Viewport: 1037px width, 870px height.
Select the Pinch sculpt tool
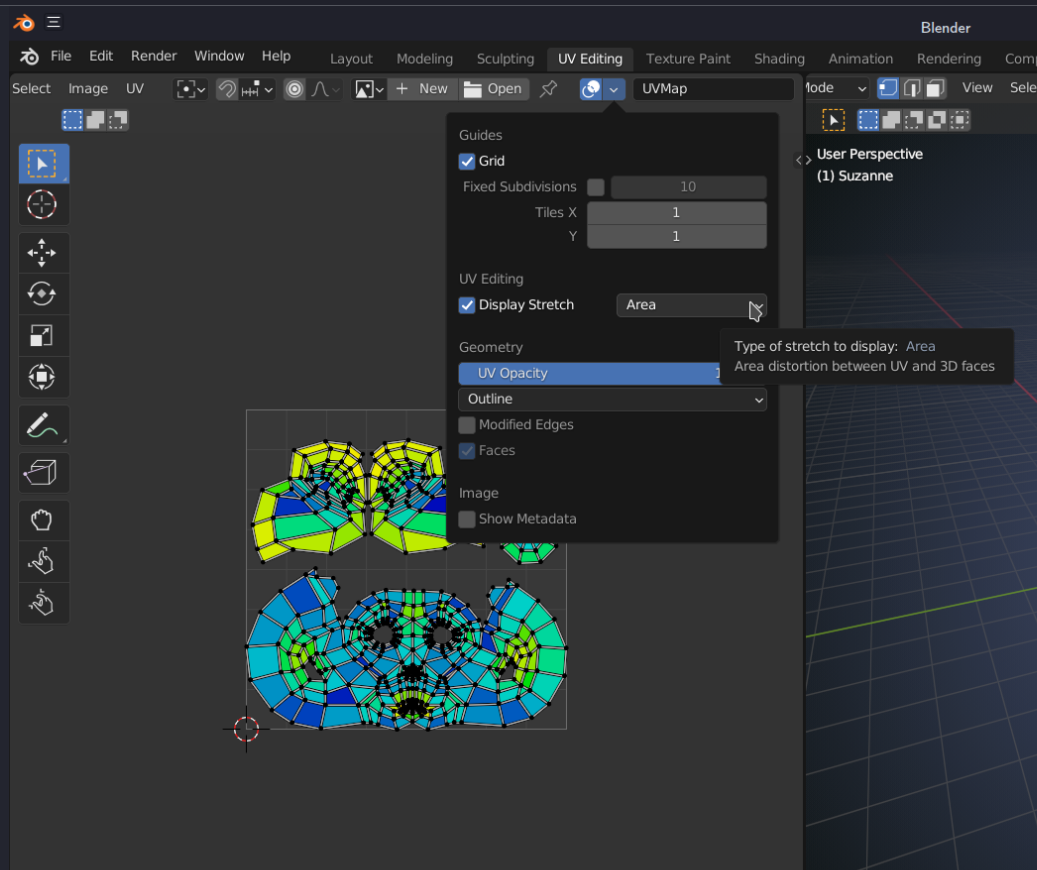44,603
